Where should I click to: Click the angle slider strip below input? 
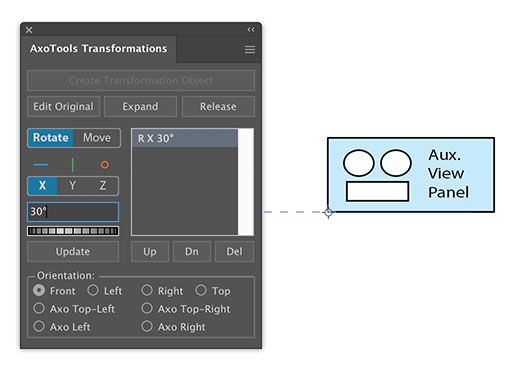[73, 231]
